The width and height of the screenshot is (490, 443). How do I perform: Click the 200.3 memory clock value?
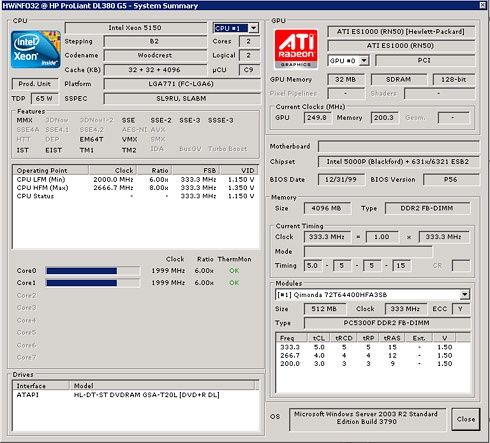[x=384, y=117]
